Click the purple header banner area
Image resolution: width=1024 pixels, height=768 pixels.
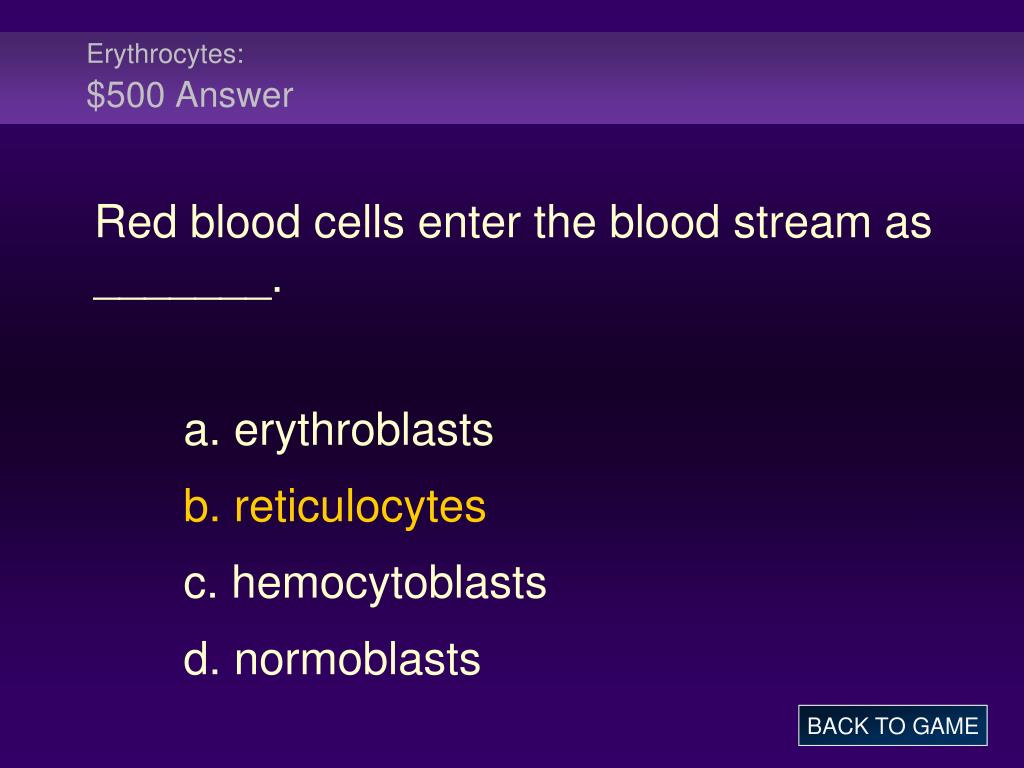(512, 78)
